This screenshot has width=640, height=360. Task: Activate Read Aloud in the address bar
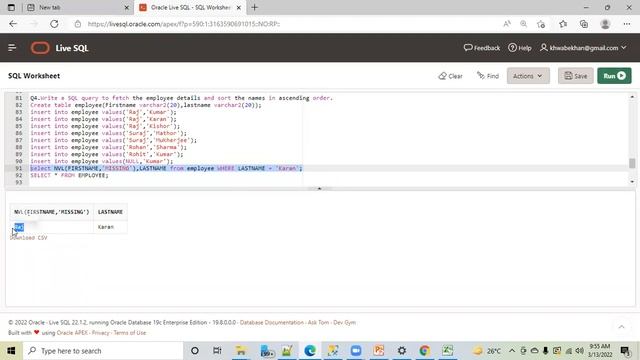click(507, 24)
